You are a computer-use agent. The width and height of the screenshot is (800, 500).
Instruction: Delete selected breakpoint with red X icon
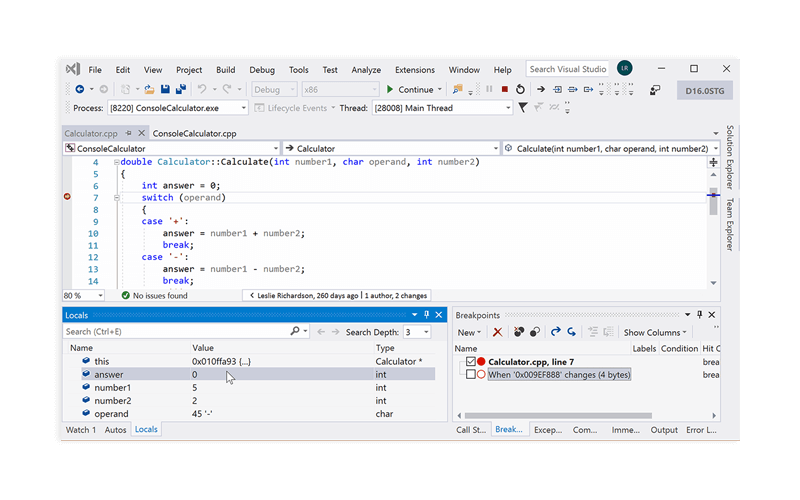coord(497,332)
